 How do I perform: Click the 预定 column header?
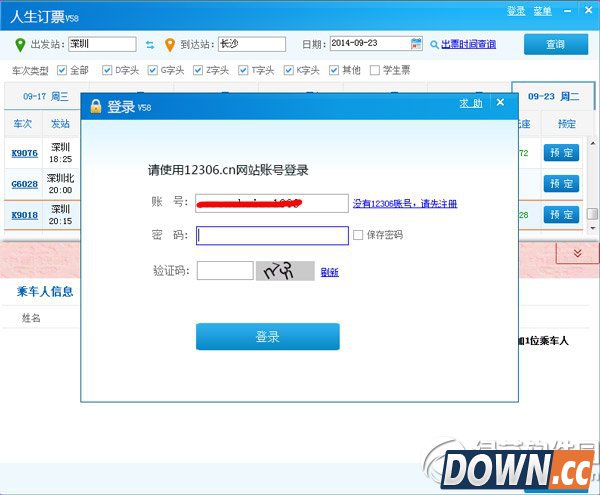tap(567, 124)
